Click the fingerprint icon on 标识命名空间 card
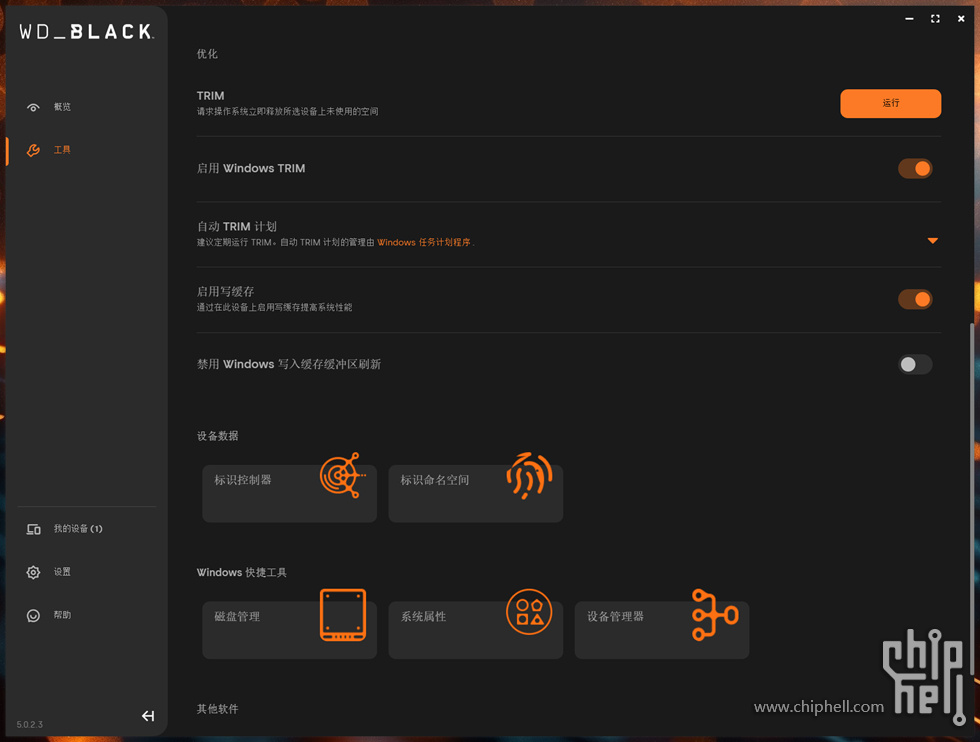980x742 pixels. [x=529, y=475]
